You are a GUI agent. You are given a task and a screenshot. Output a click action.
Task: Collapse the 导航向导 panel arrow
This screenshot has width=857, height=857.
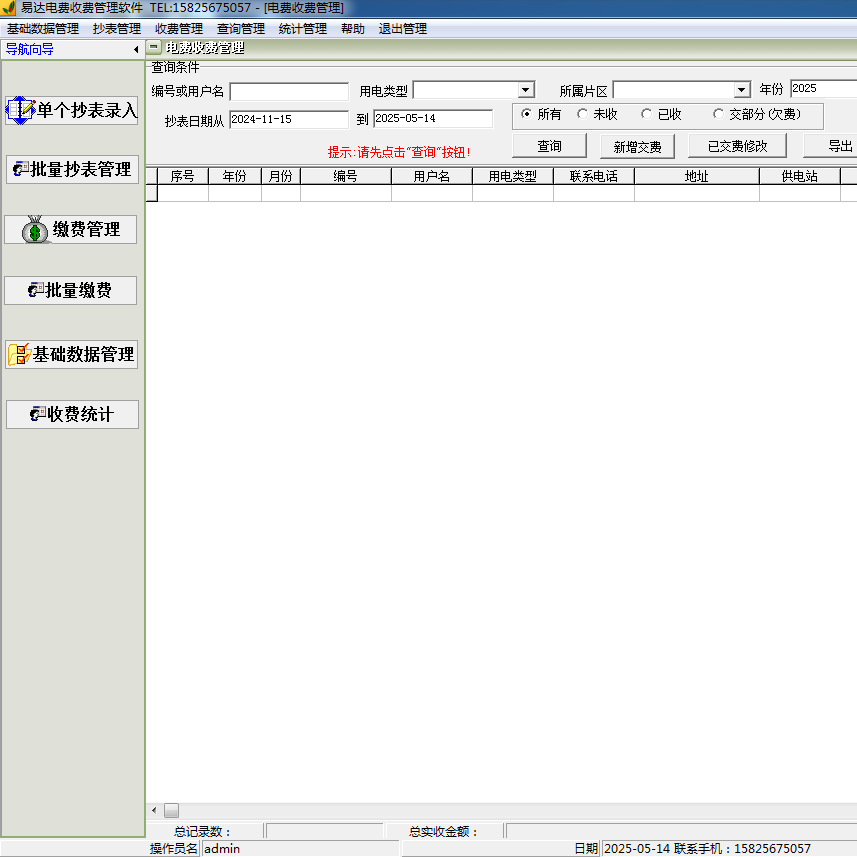click(136, 50)
